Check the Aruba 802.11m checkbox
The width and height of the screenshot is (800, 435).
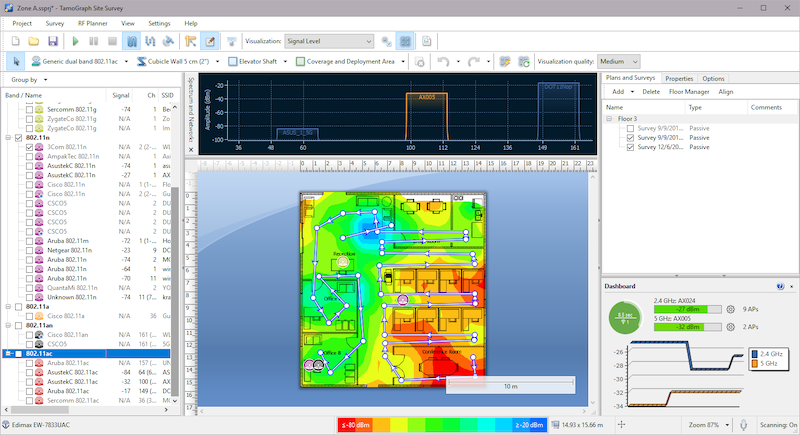(x=29, y=241)
